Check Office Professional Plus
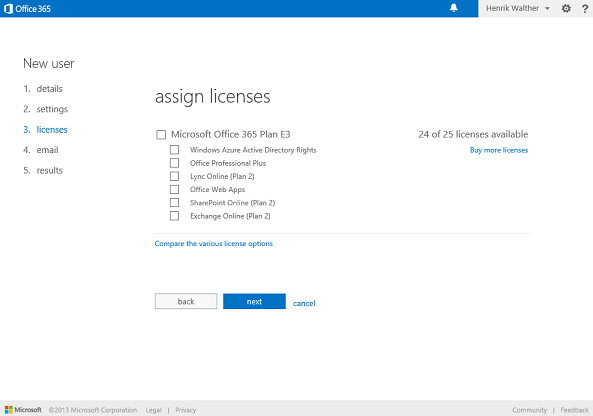Viewport: 593px width, 416px height. [x=174, y=163]
